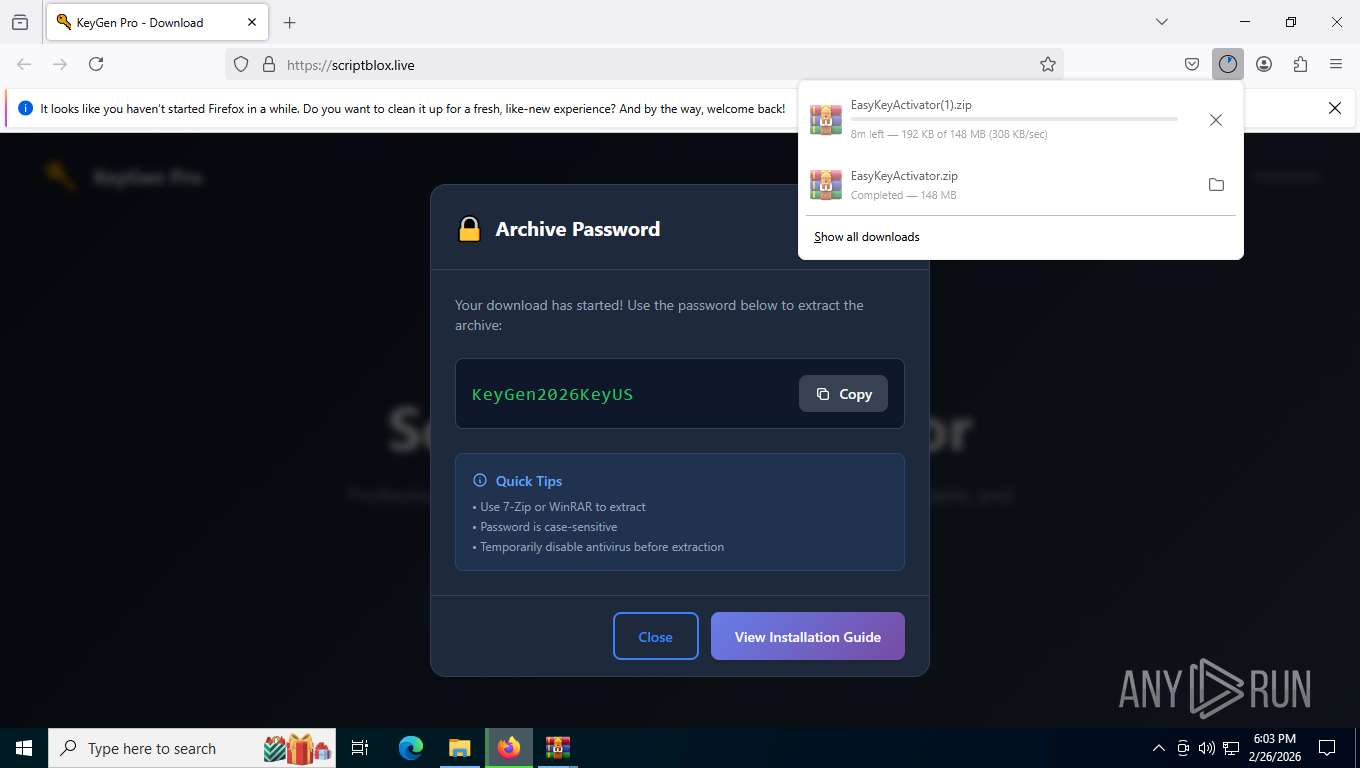Save page to Pocket icon
Image resolution: width=1360 pixels, height=768 pixels.
[x=1192, y=64]
